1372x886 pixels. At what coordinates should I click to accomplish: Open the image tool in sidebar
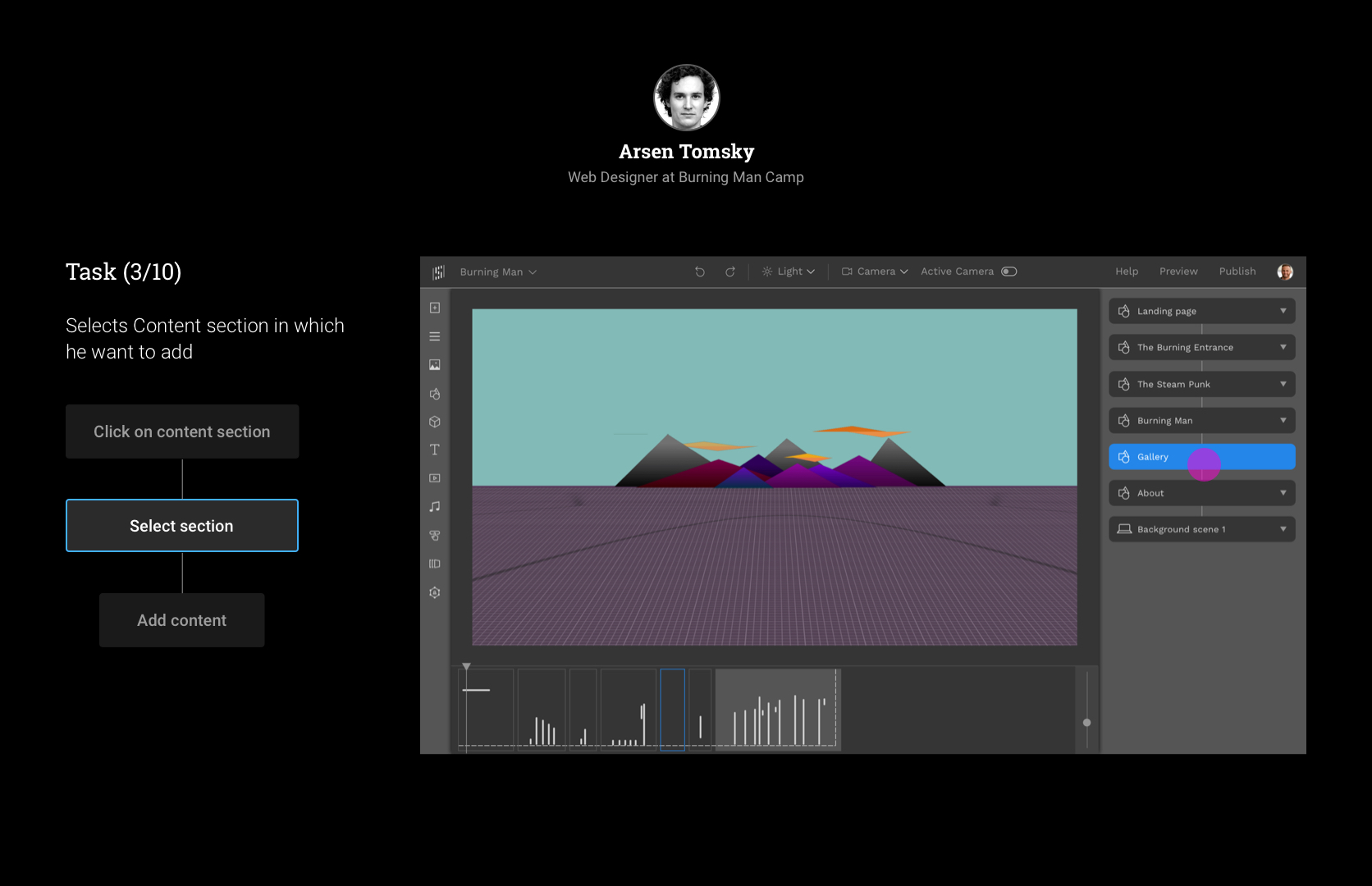tap(435, 365)
